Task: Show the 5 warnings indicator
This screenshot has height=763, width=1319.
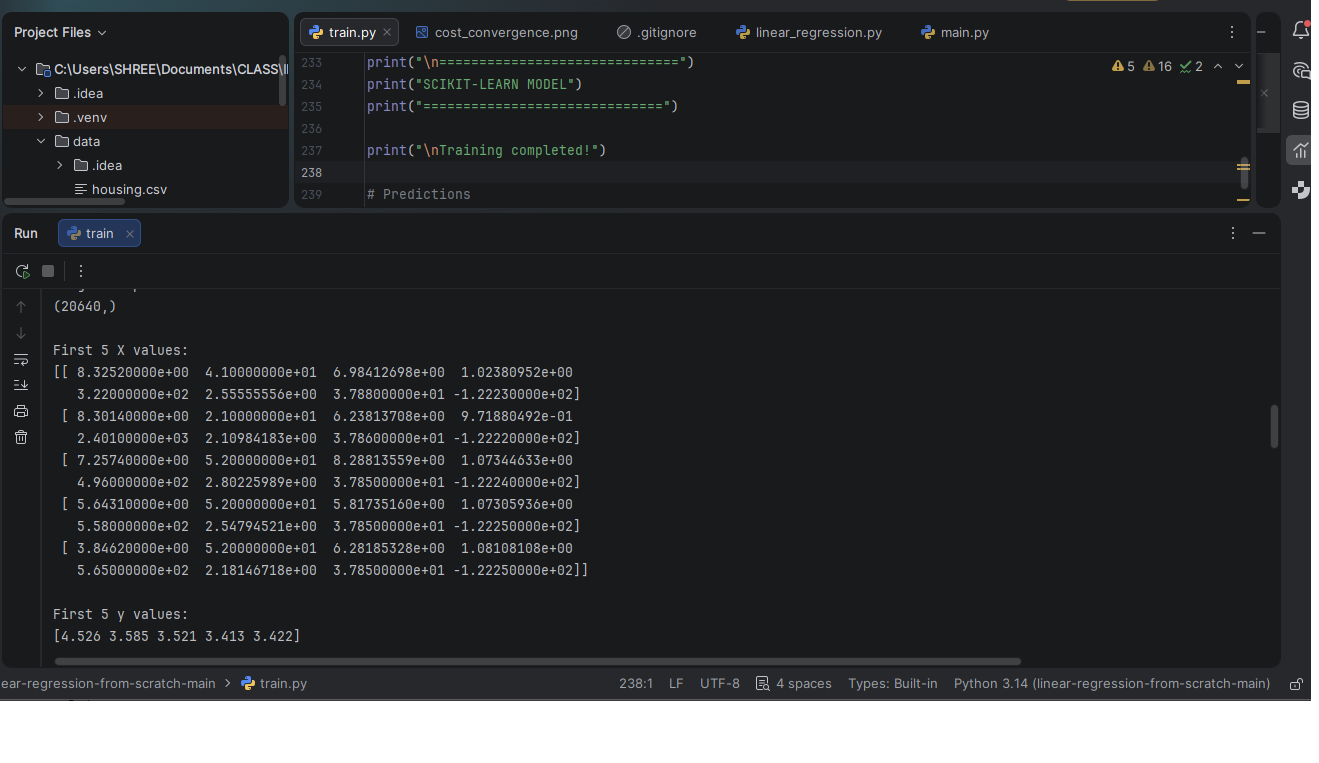Action: point(1123,66)
